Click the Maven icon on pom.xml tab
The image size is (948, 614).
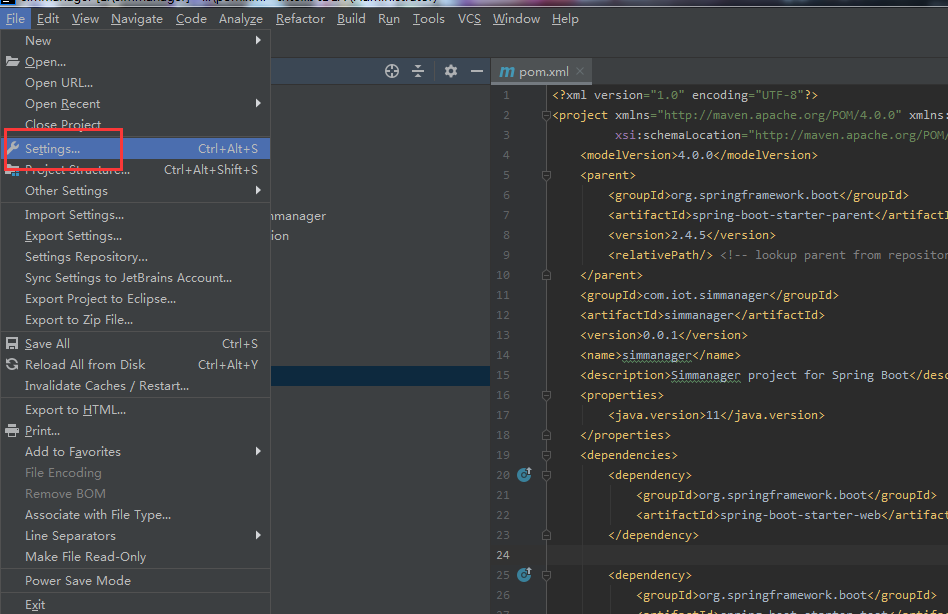507,72
